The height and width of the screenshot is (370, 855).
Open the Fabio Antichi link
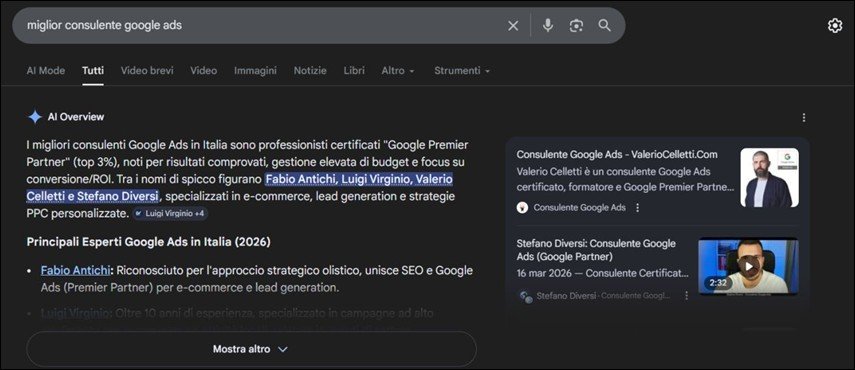pyautogui.click(x=76, y=270)
